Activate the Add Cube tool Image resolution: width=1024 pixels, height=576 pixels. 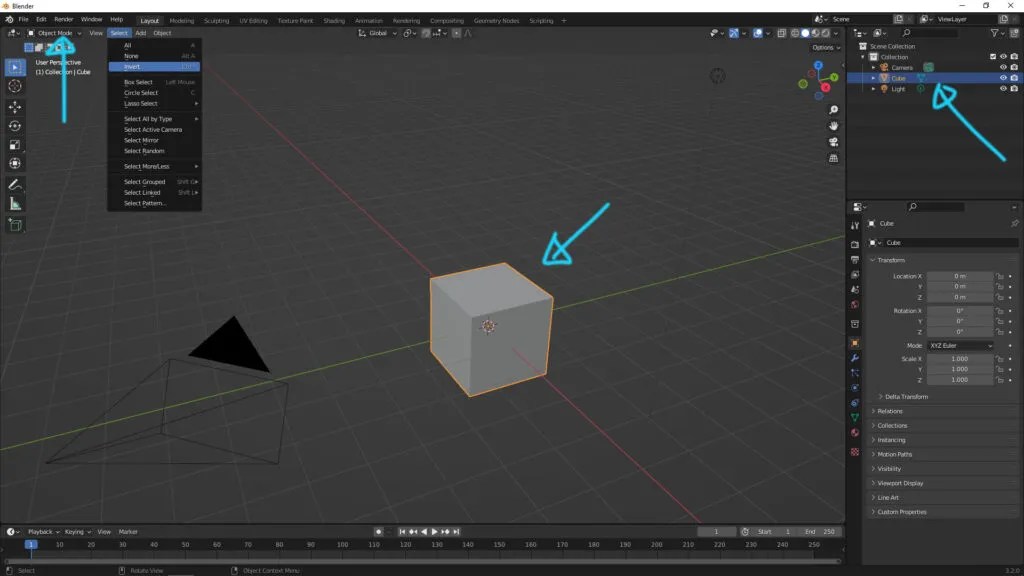click(x=14, y=225)
